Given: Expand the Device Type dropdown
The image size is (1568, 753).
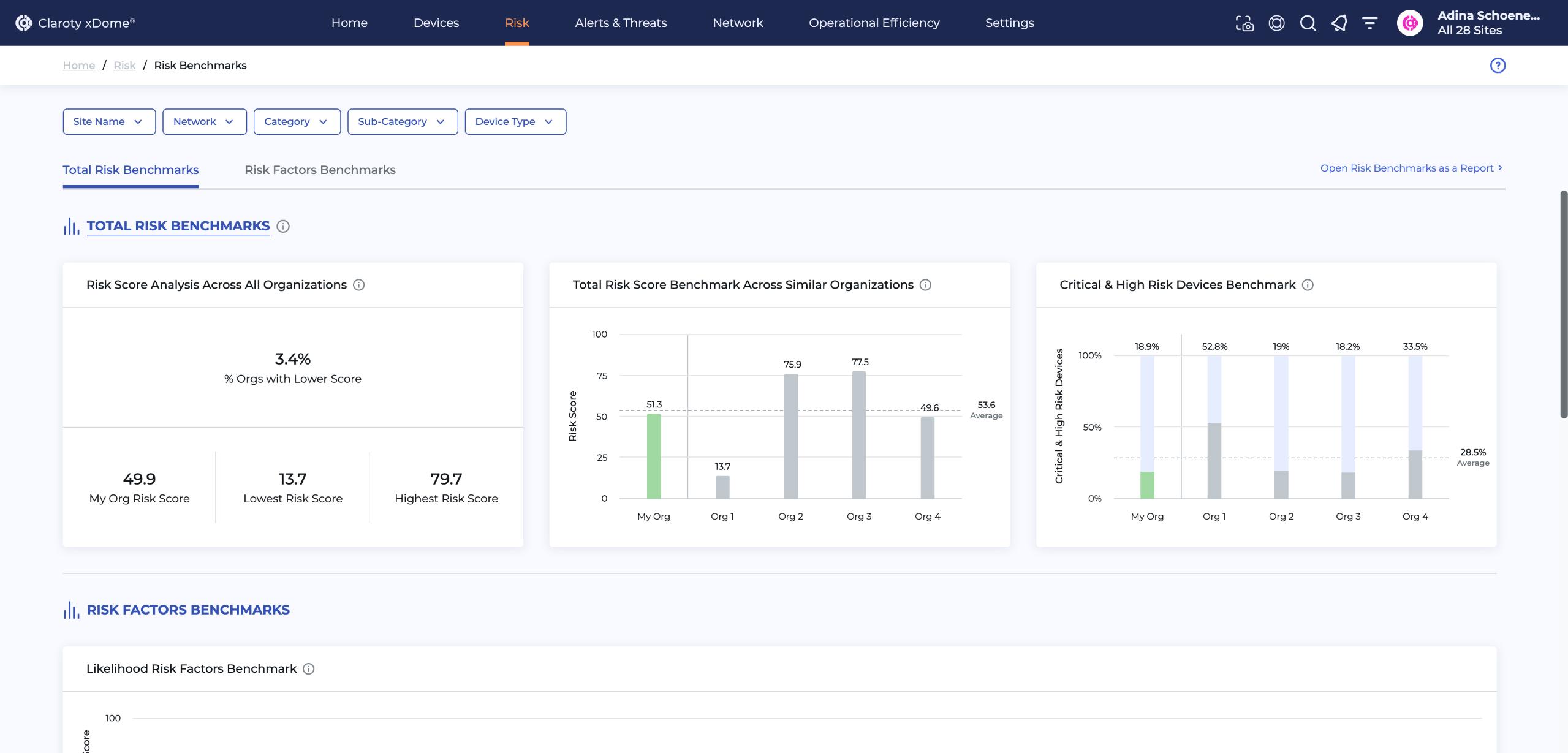Looking at the screenshot, I should click(x=515, y=122).
